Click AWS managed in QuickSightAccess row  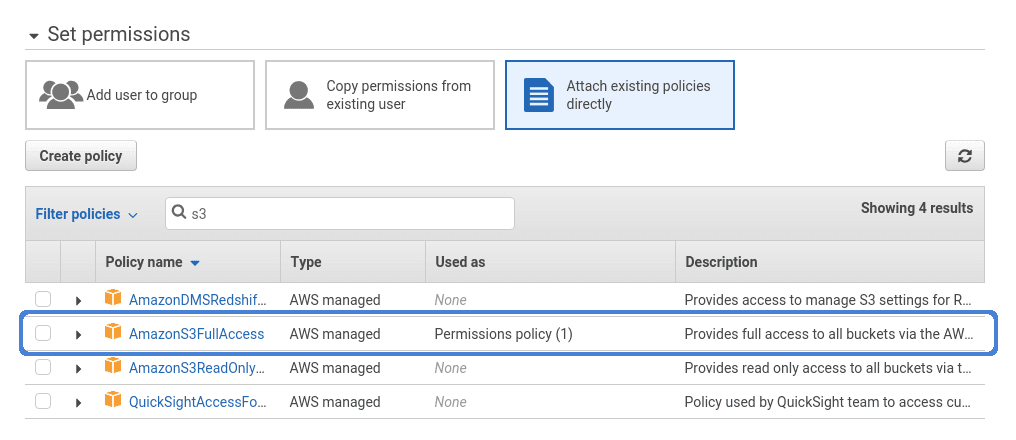point(335,402)
